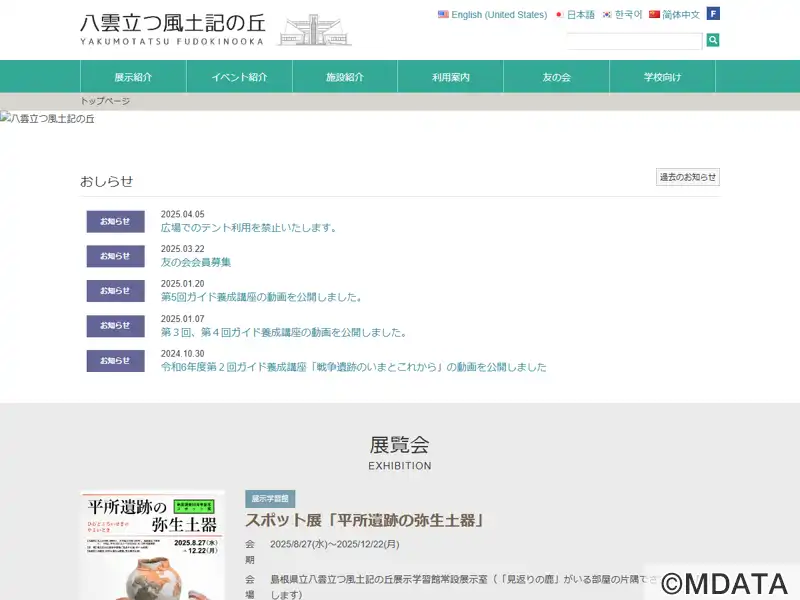This screenshot has width=800, height=600.
Task: Go to 施設紹介 in navigation bar
Action: (345, 77)
